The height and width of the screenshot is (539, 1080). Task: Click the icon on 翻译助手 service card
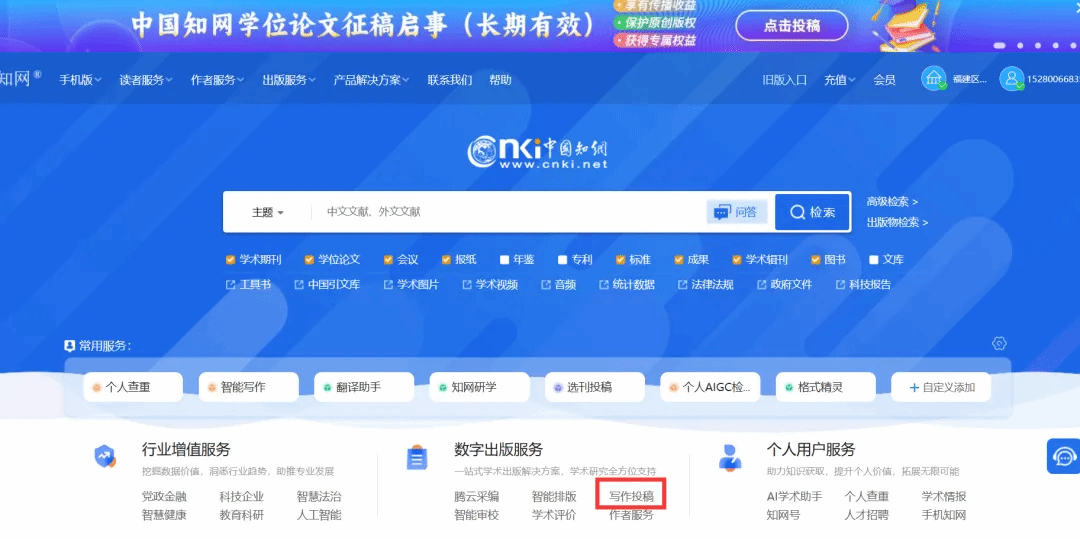[327, 388]
